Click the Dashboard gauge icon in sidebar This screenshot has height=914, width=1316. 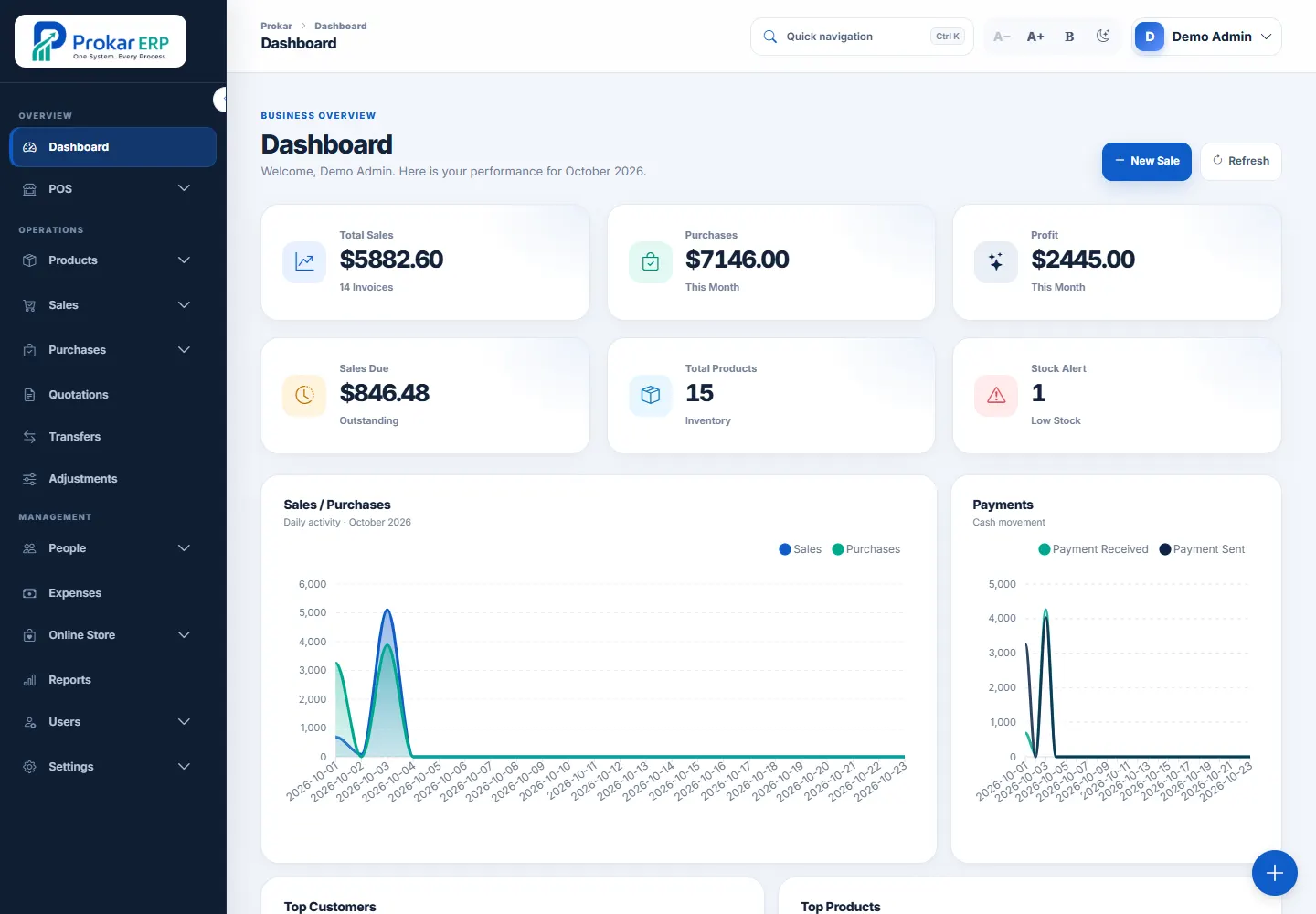pos(29,147)
